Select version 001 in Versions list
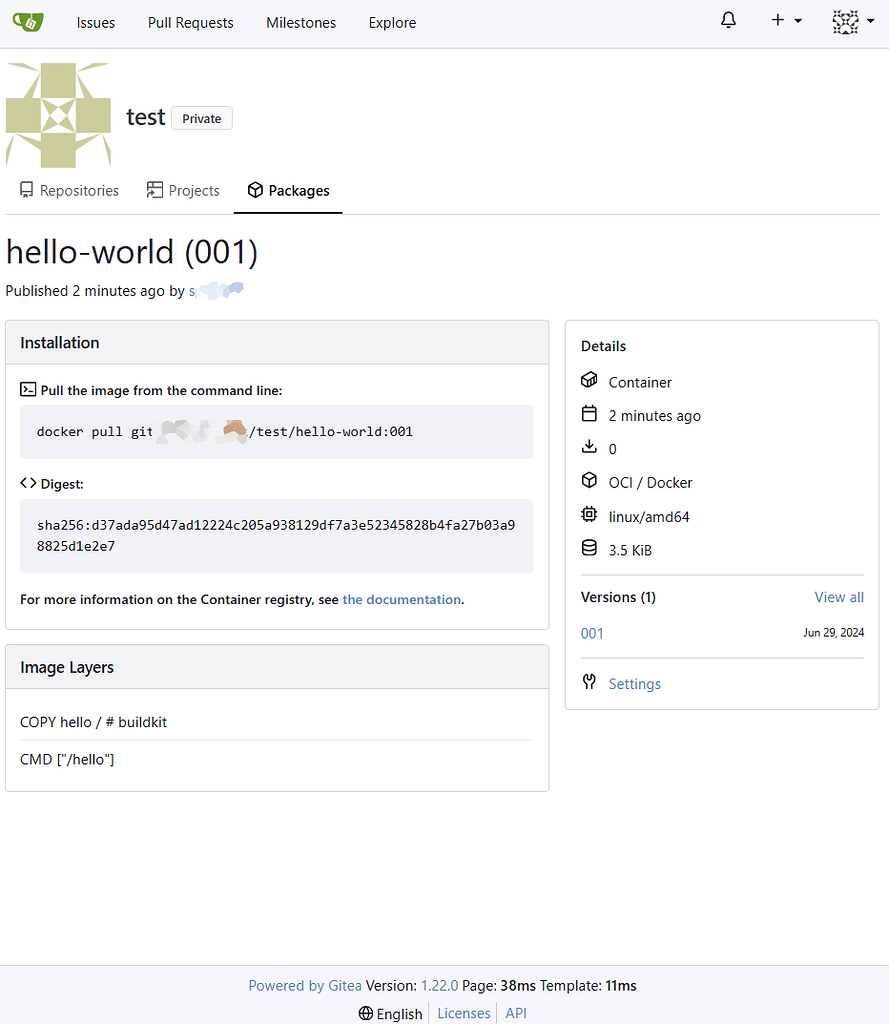The image size is (889, 1024). [592, 633]
